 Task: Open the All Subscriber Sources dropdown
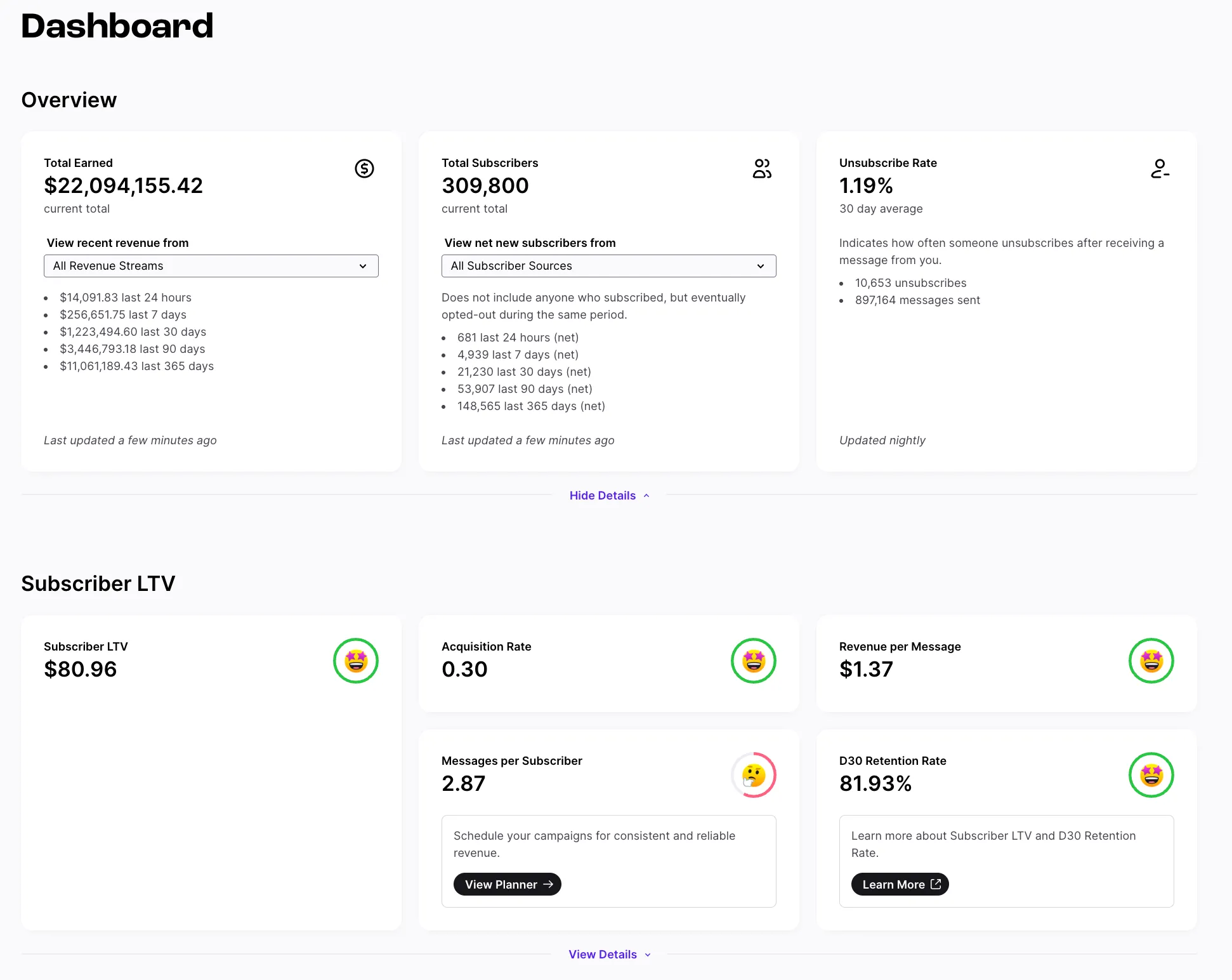pos(608,266)
